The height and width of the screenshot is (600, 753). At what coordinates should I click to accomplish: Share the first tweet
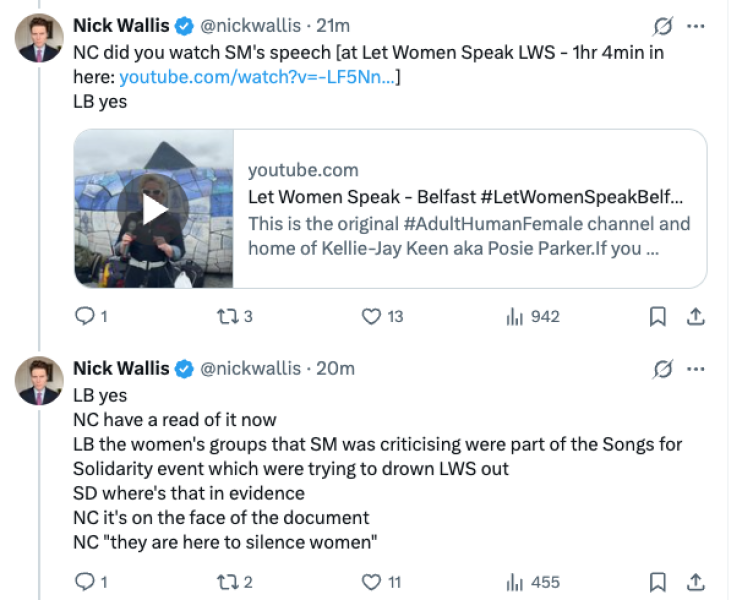[x=696, y=317]
